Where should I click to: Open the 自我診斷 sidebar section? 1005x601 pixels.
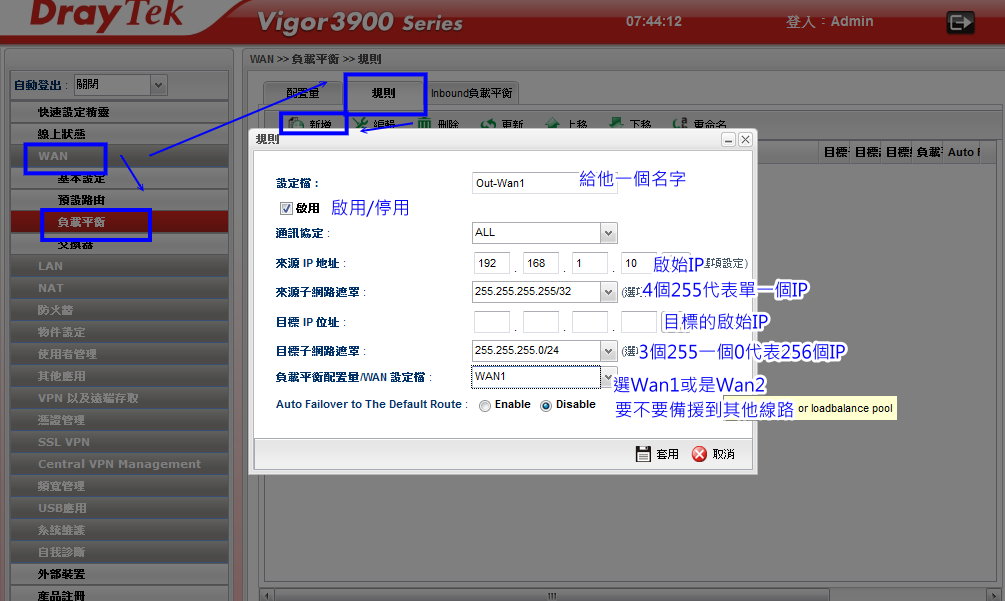[119, 552]
